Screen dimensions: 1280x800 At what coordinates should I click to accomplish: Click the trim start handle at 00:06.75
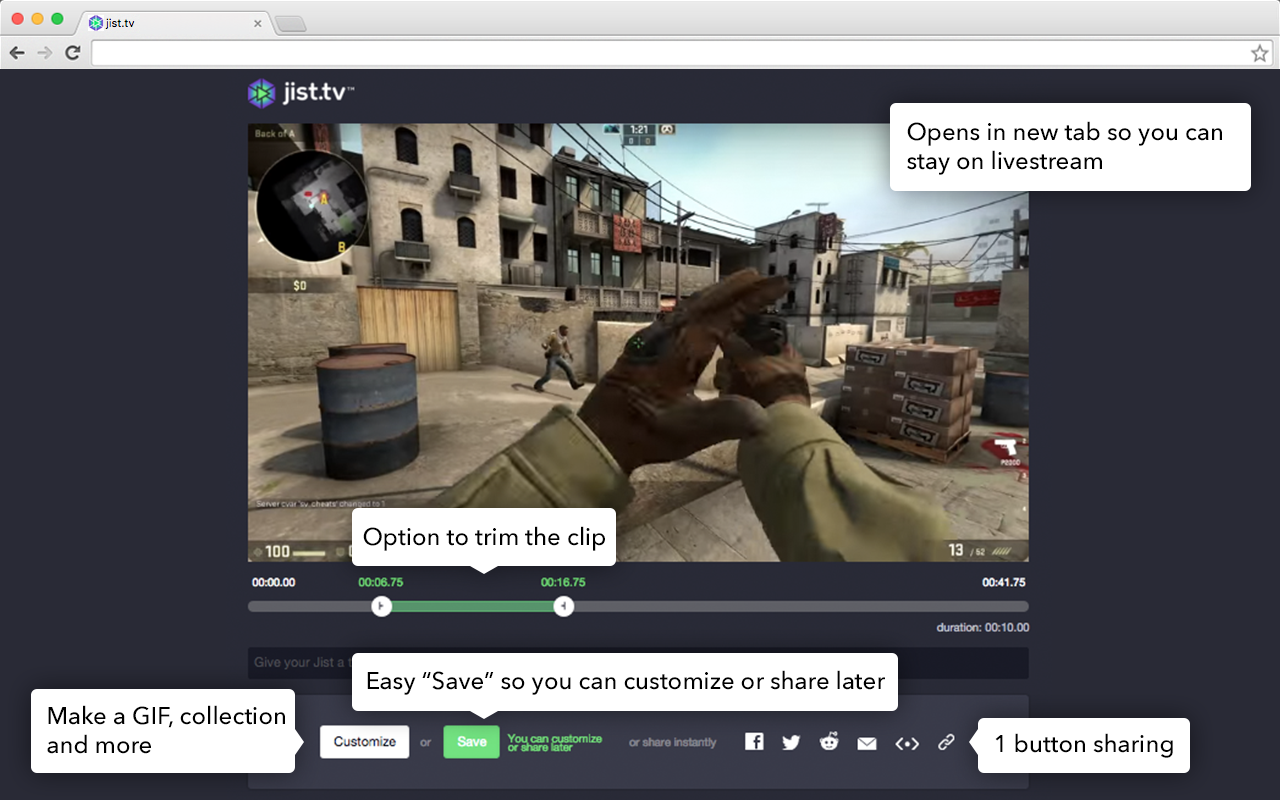[381, 606]
